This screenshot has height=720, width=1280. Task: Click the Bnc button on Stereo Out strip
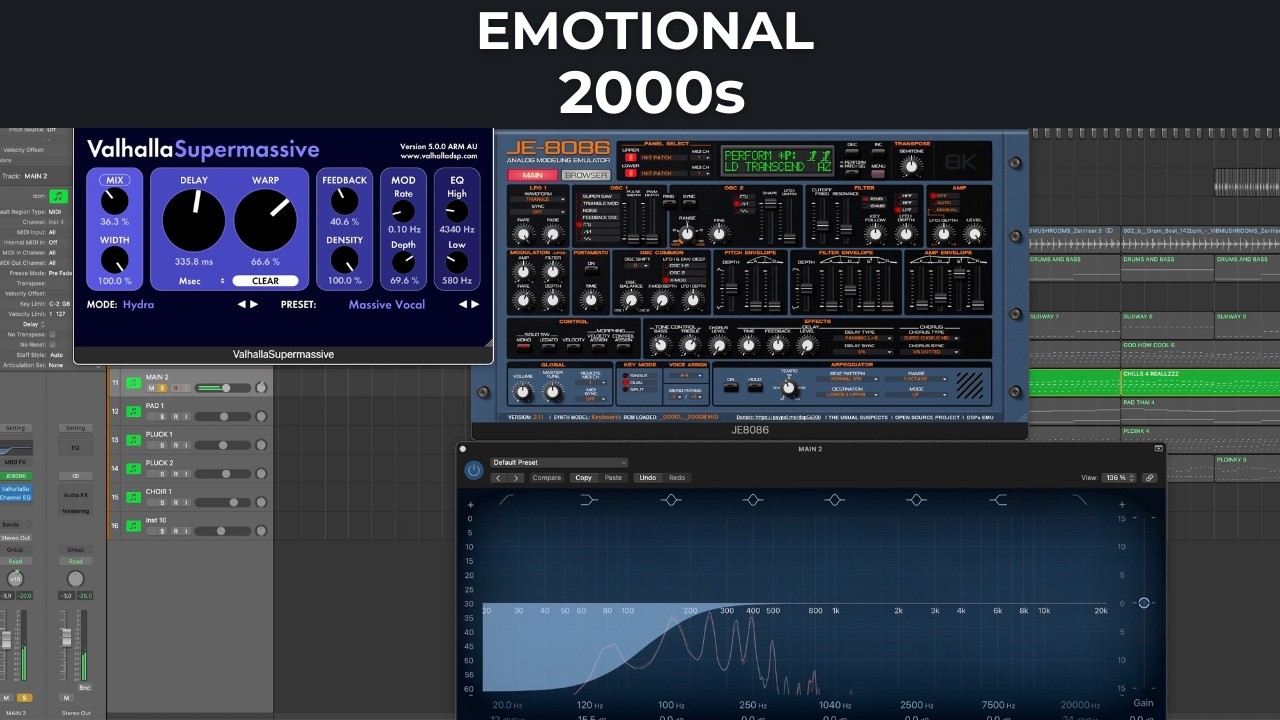point(85,687)
